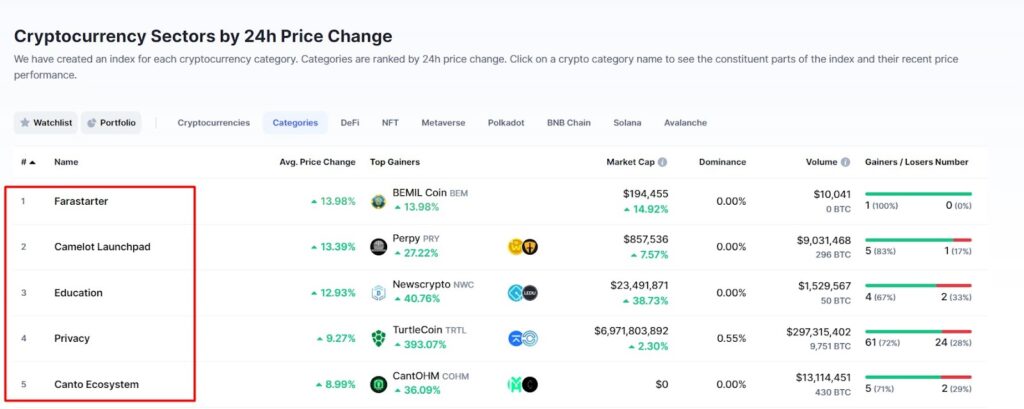Switch to the DeFi tab
The height and width of the screenshot is (409, 1024).
coord(349,123)
